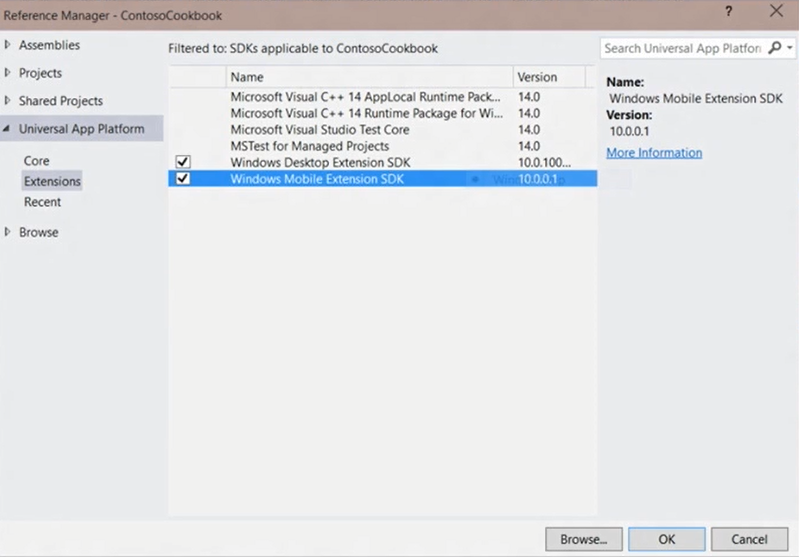This screenshot has height=557, width=799.
Task: Select MSTest for Managed Projects row
Action: (382, 146)
